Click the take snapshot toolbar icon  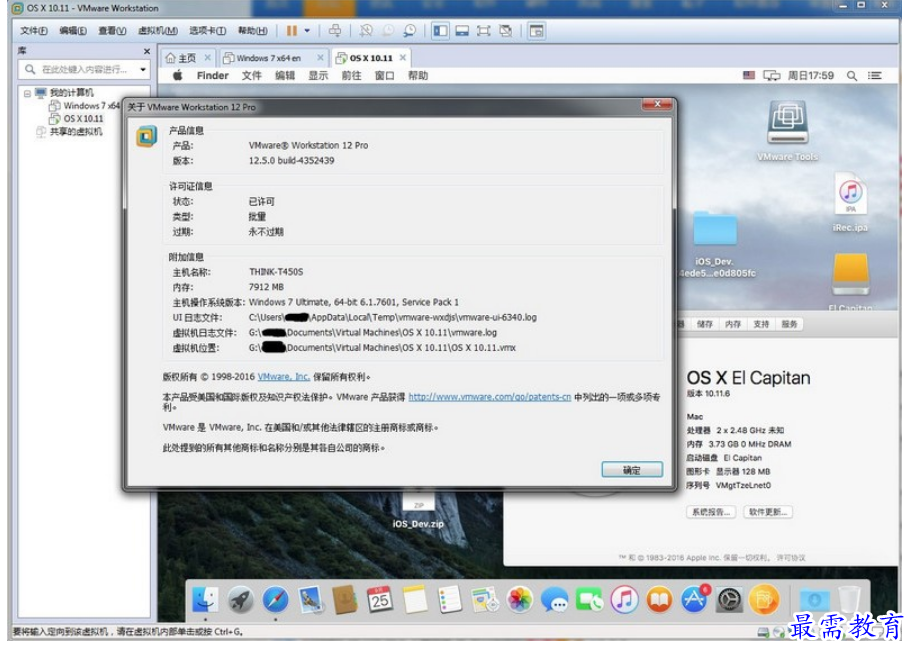(x=366, y=30)
